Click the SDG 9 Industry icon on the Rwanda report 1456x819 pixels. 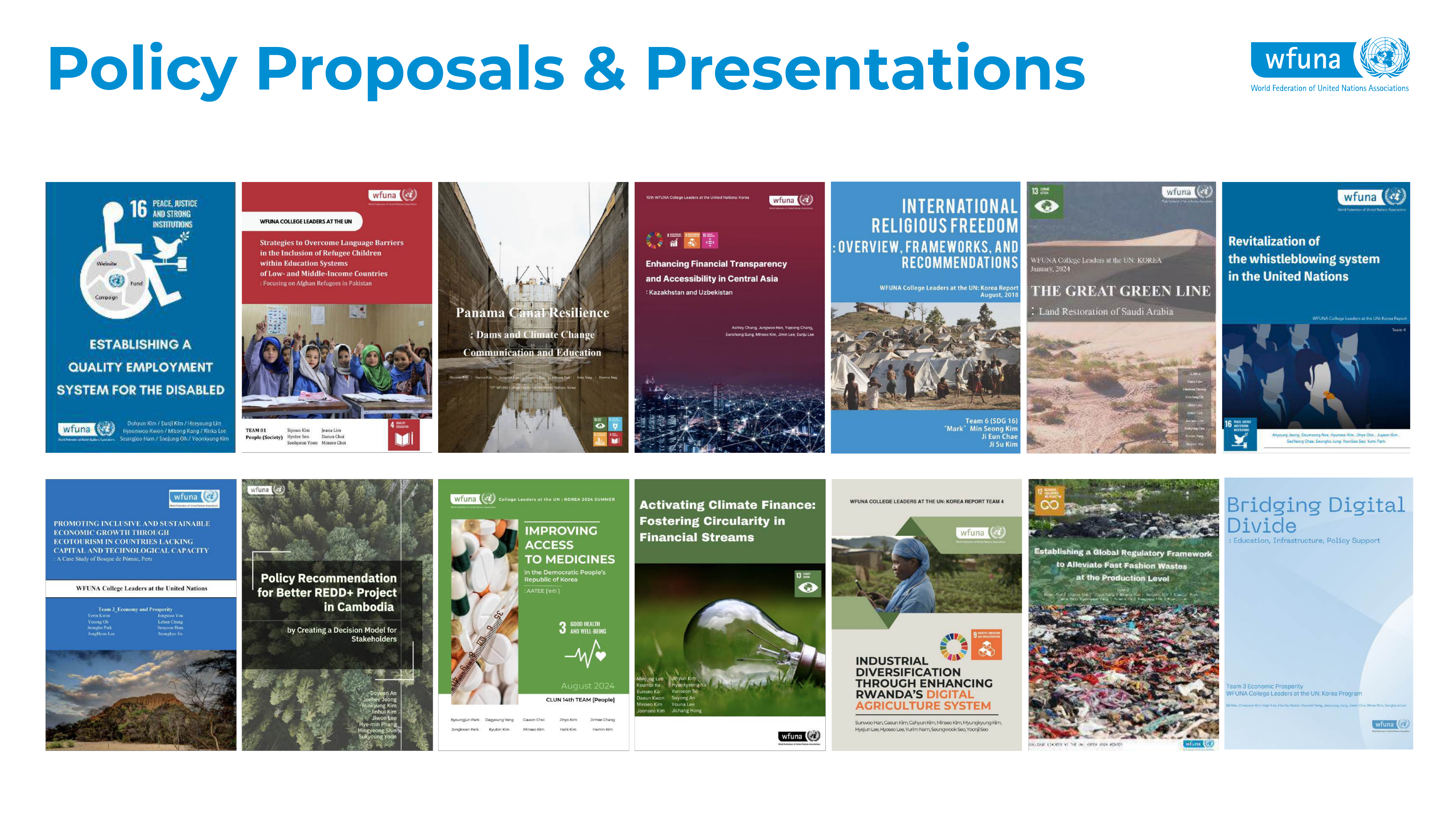986,645
